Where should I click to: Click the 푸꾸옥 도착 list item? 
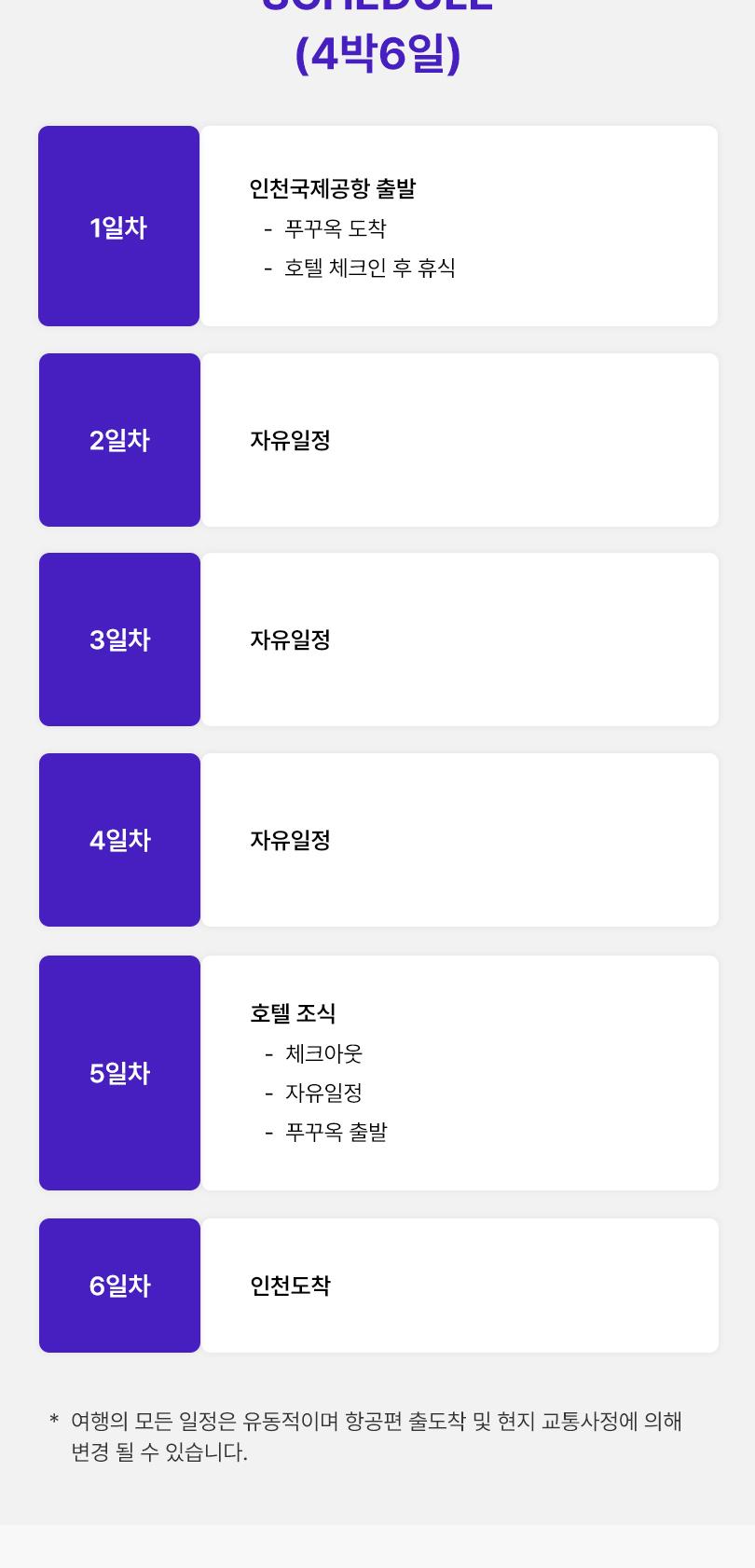[336, 228]
